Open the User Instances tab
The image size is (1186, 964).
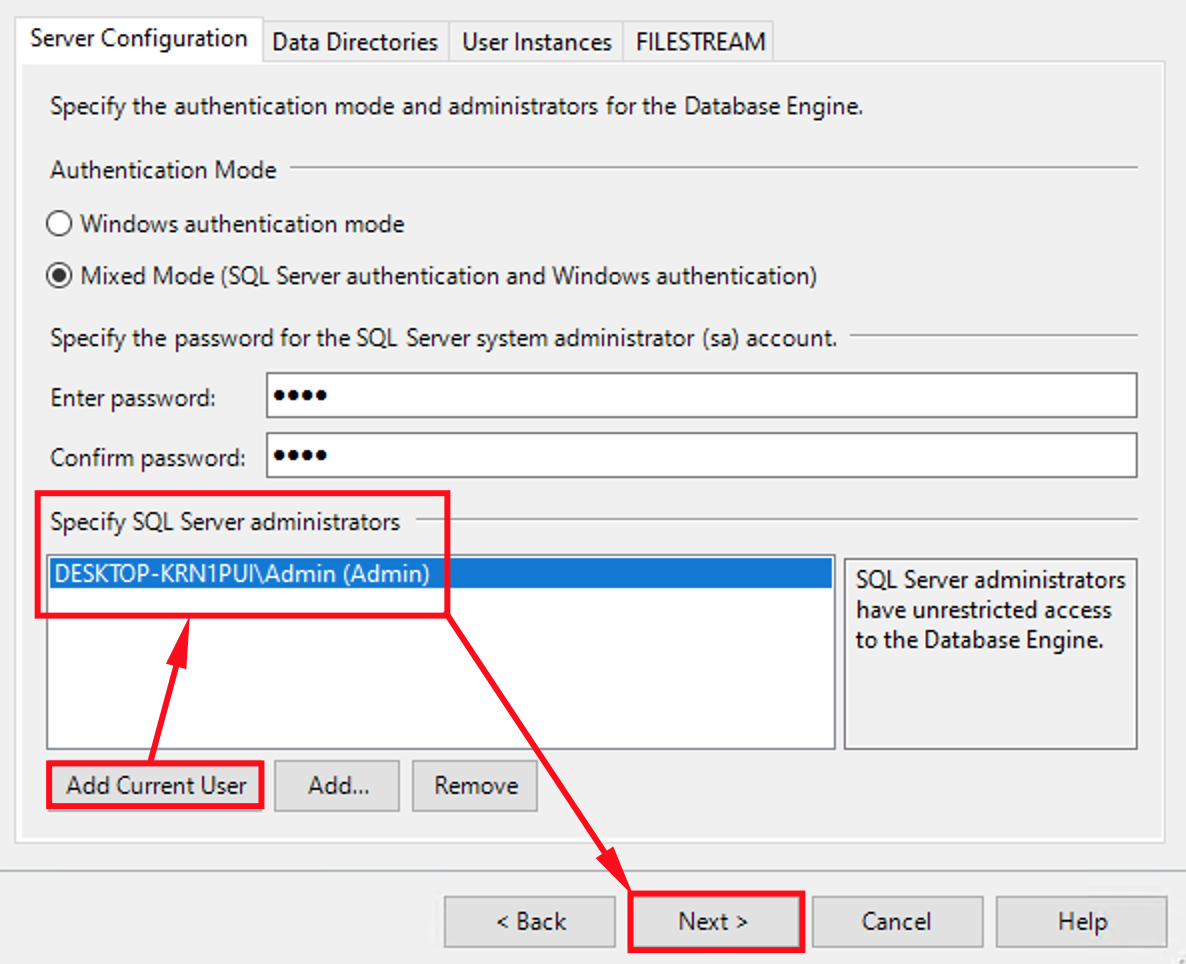pyautogui.click(x=536, y=41)
